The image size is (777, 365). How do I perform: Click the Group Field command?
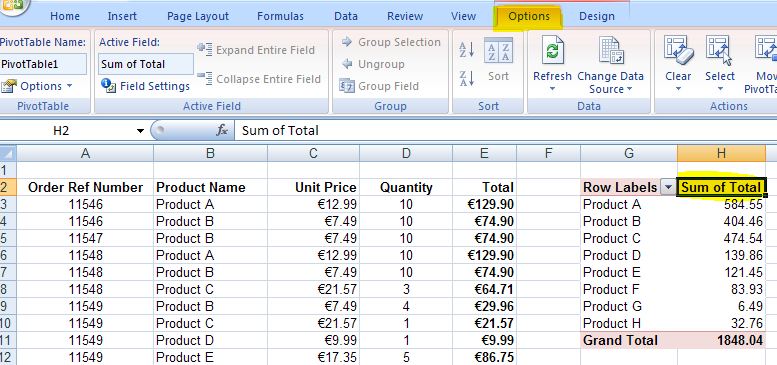click(x=379, y=86)
